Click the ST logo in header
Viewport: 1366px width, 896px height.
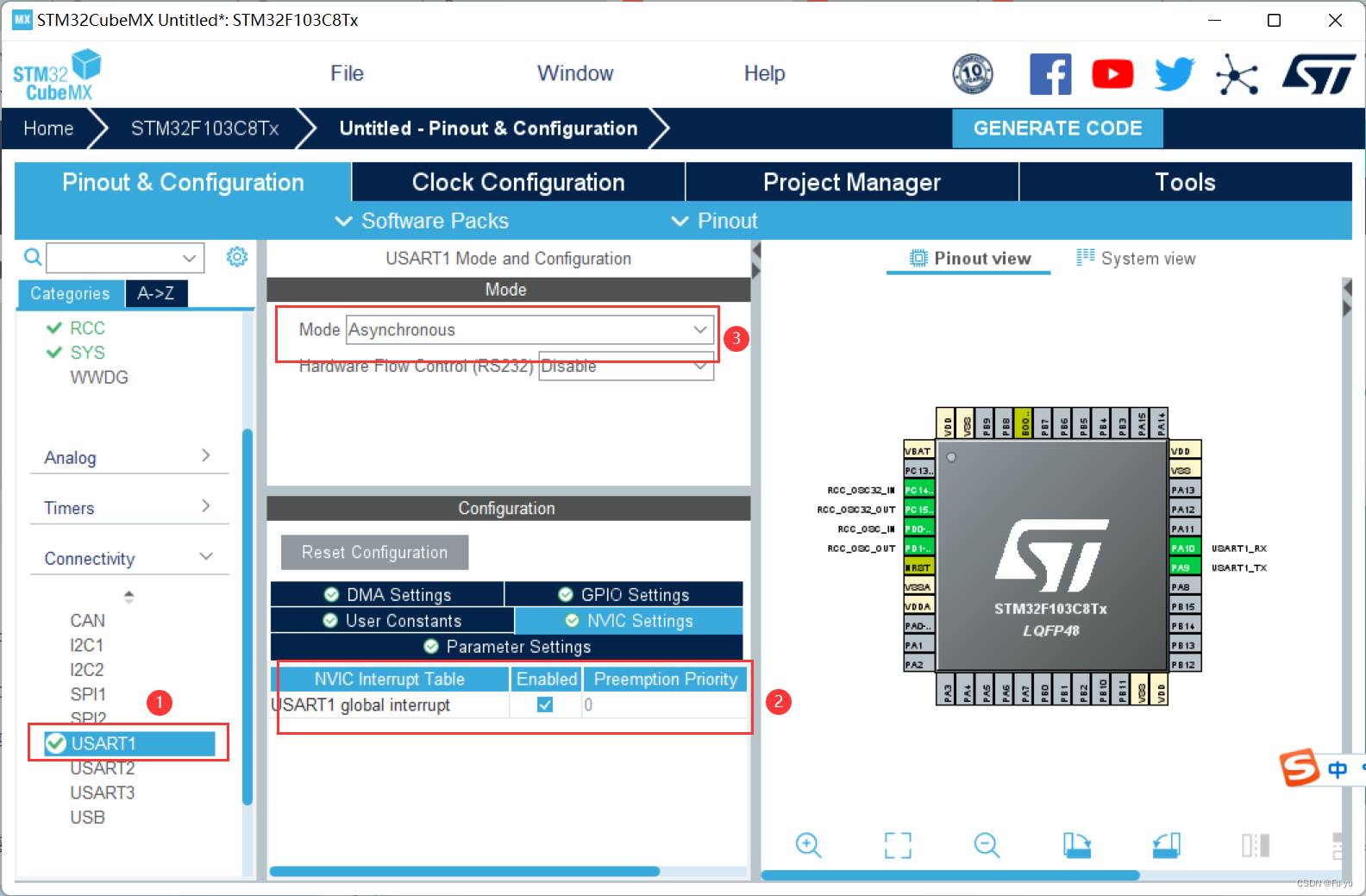[x=1319, y=74]
